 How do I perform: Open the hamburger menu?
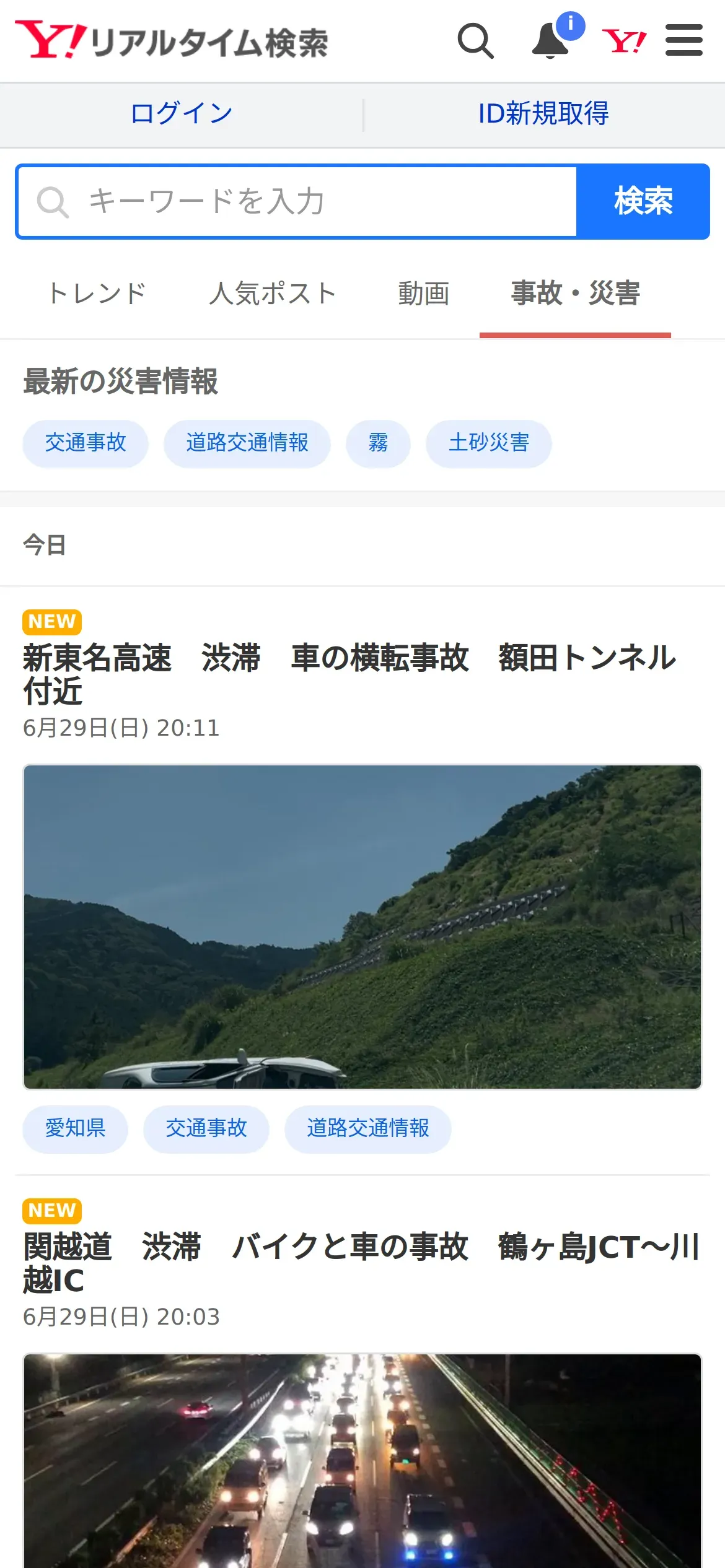point(684,40)
